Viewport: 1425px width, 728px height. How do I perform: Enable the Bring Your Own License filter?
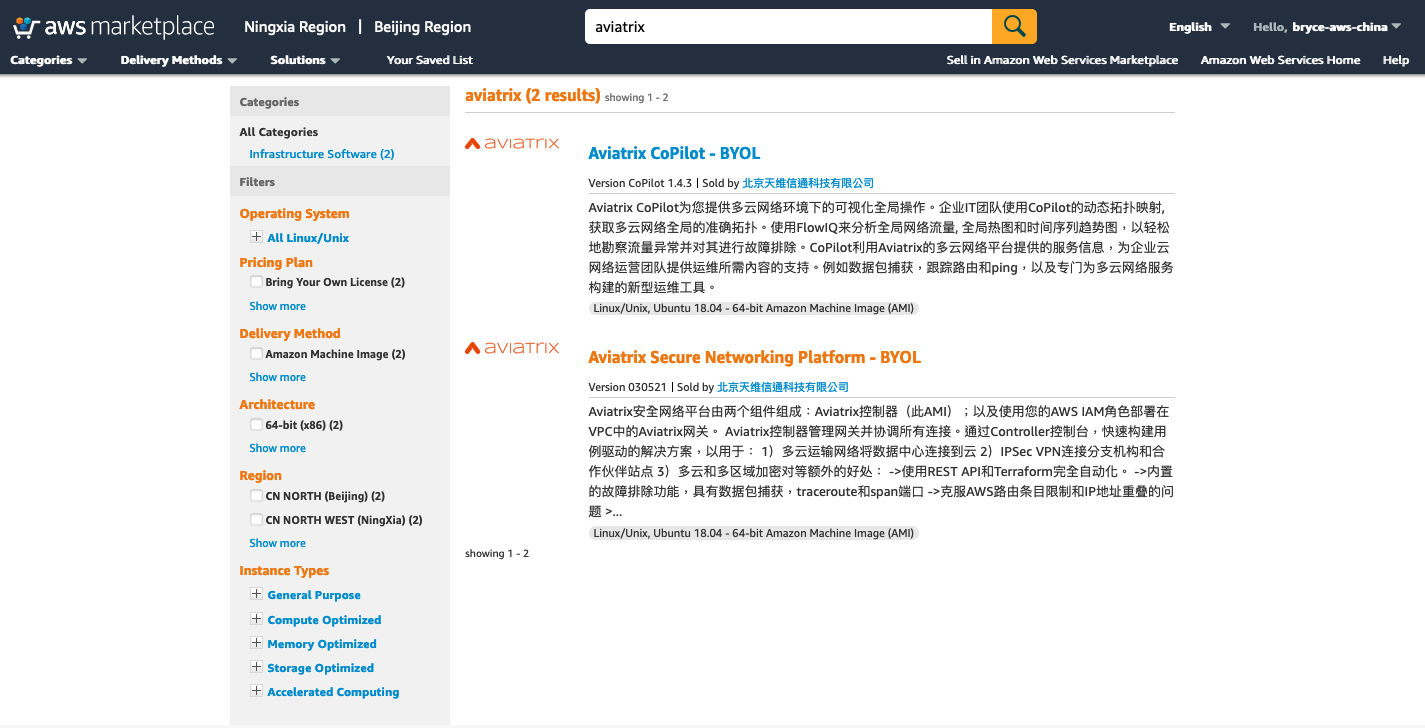256,281
